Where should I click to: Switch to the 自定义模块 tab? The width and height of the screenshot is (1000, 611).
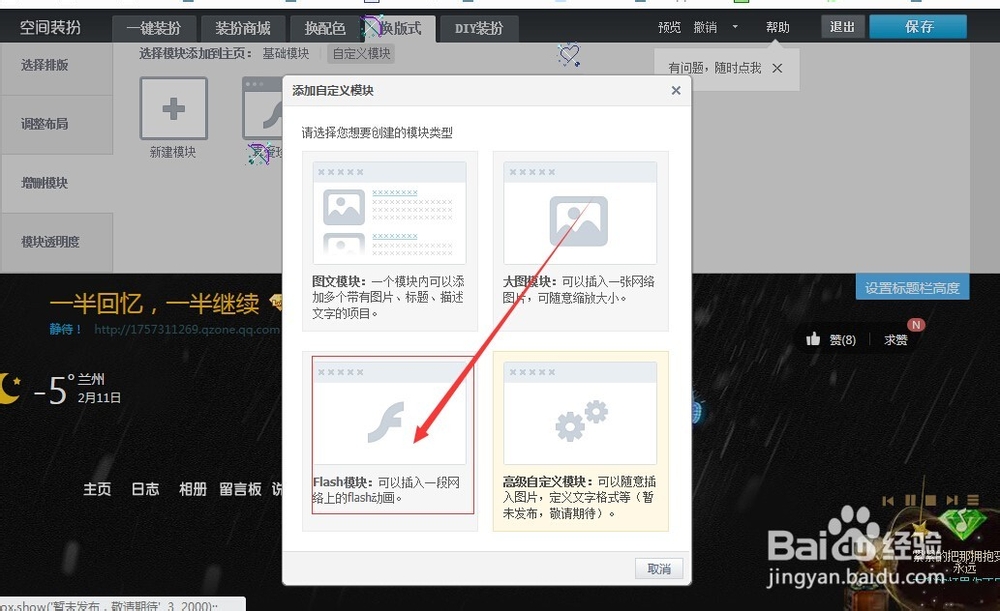[x=362, y=52]
